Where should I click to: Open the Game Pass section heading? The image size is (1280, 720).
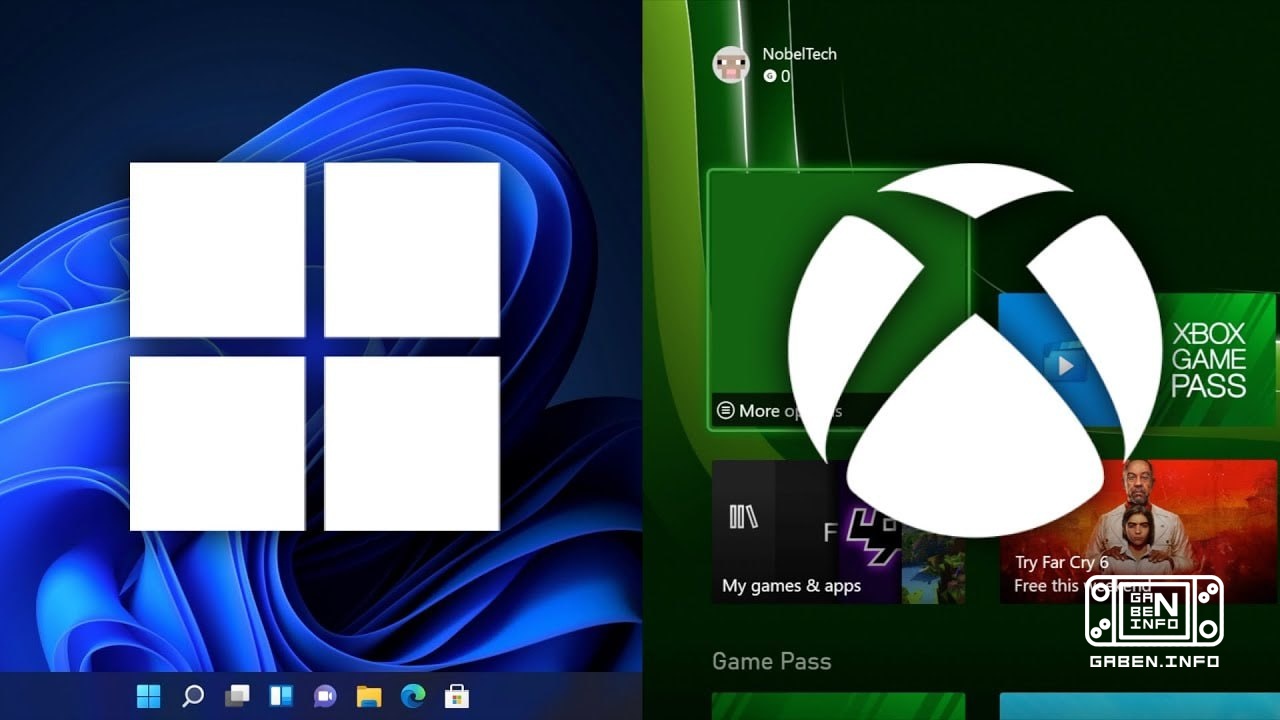click(x=771, y=661)
